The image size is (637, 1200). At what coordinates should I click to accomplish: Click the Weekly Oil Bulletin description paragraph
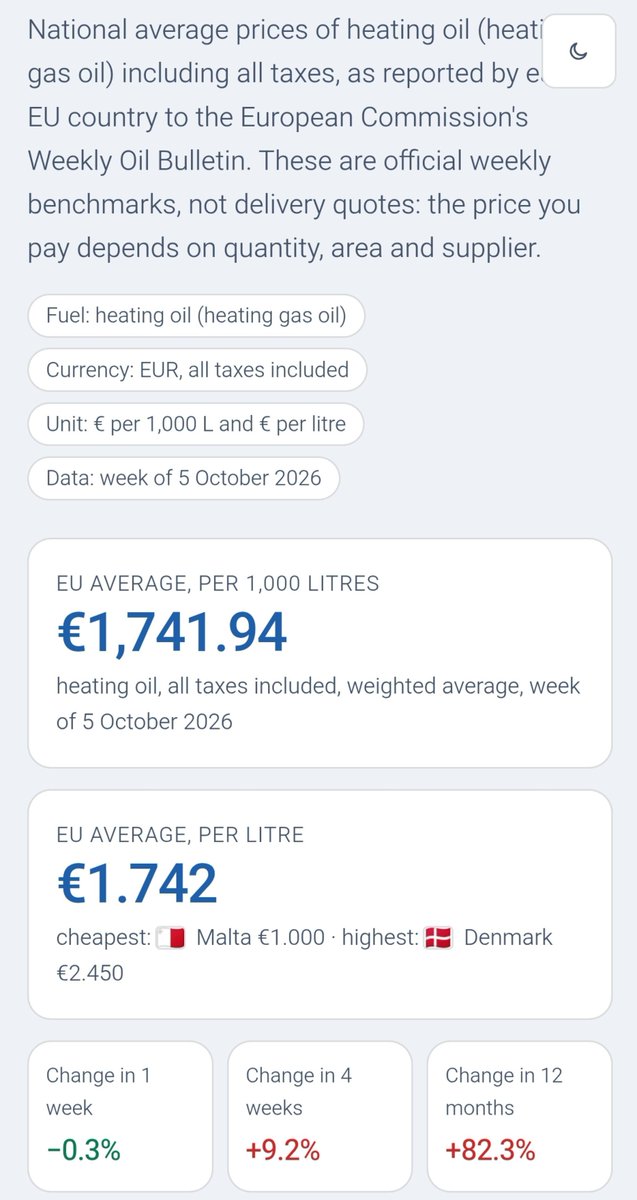(x=300, y=139)
